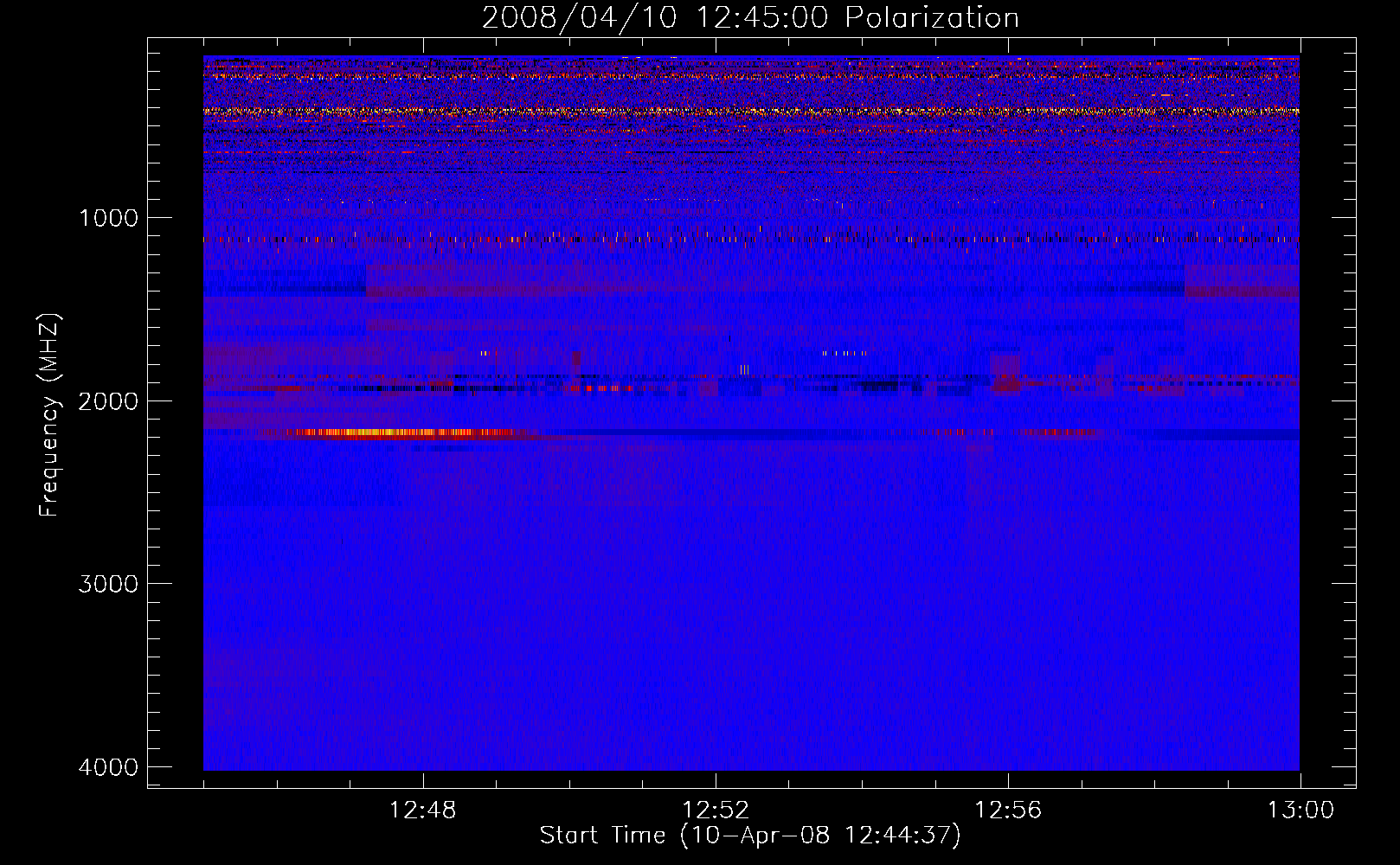Click the 2000 frequency tick label
This screenshot has width=1400, height=865.
click(x=109, y=401)
